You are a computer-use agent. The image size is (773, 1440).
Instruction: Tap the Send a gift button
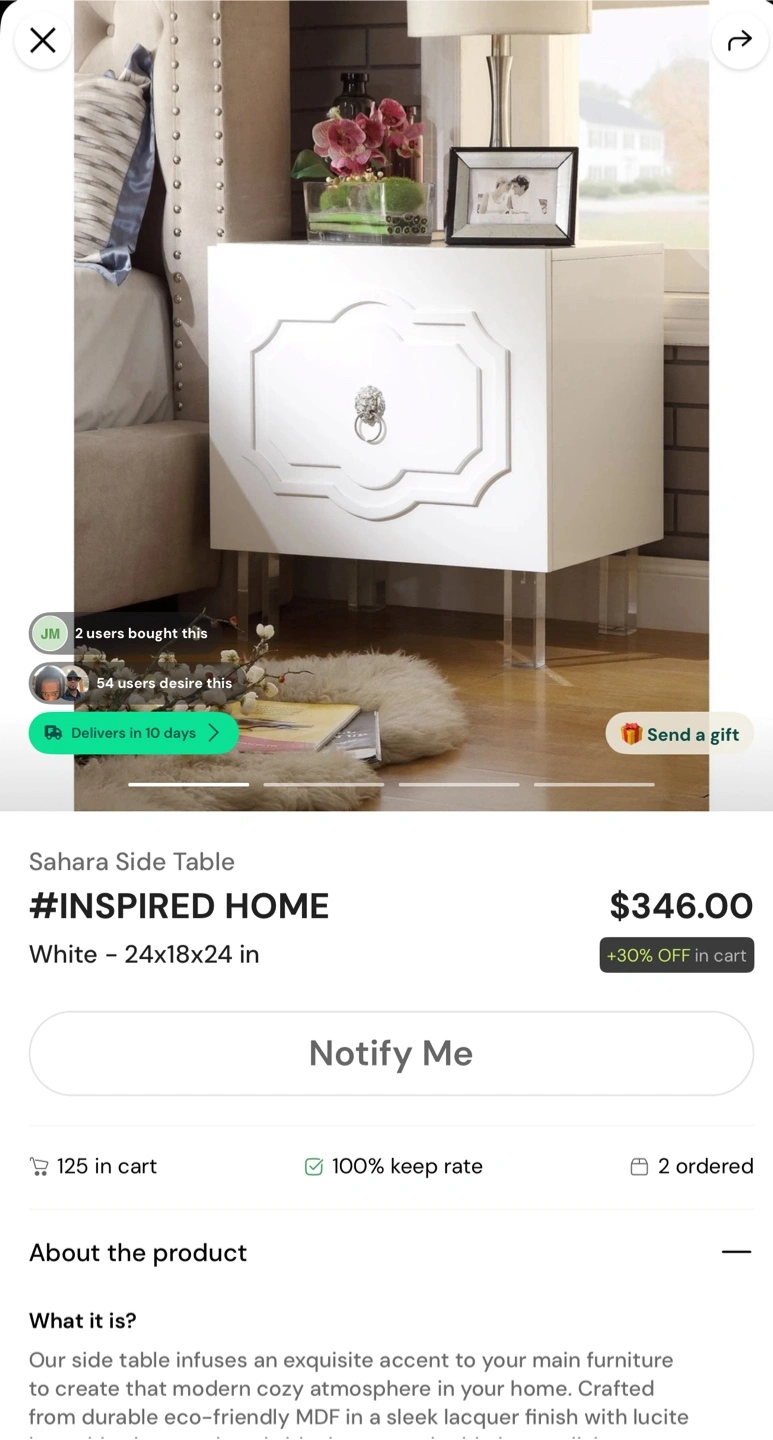coord(679,734)
